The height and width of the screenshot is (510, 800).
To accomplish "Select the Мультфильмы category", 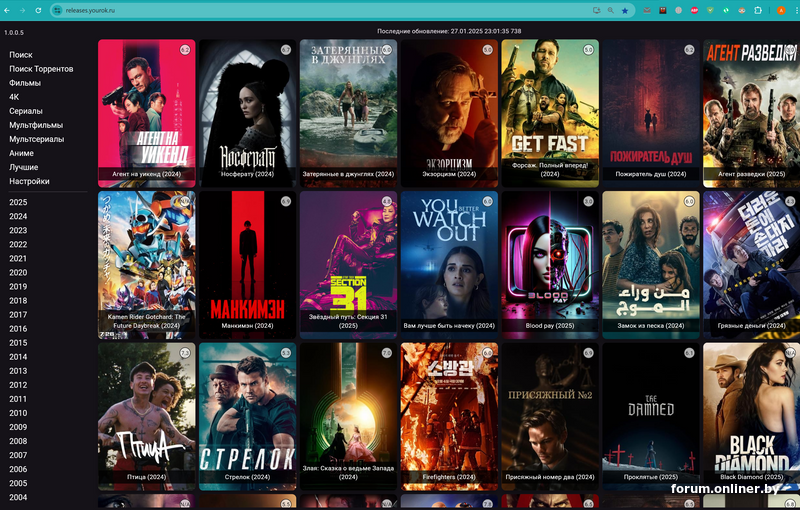I will (36, 125).
